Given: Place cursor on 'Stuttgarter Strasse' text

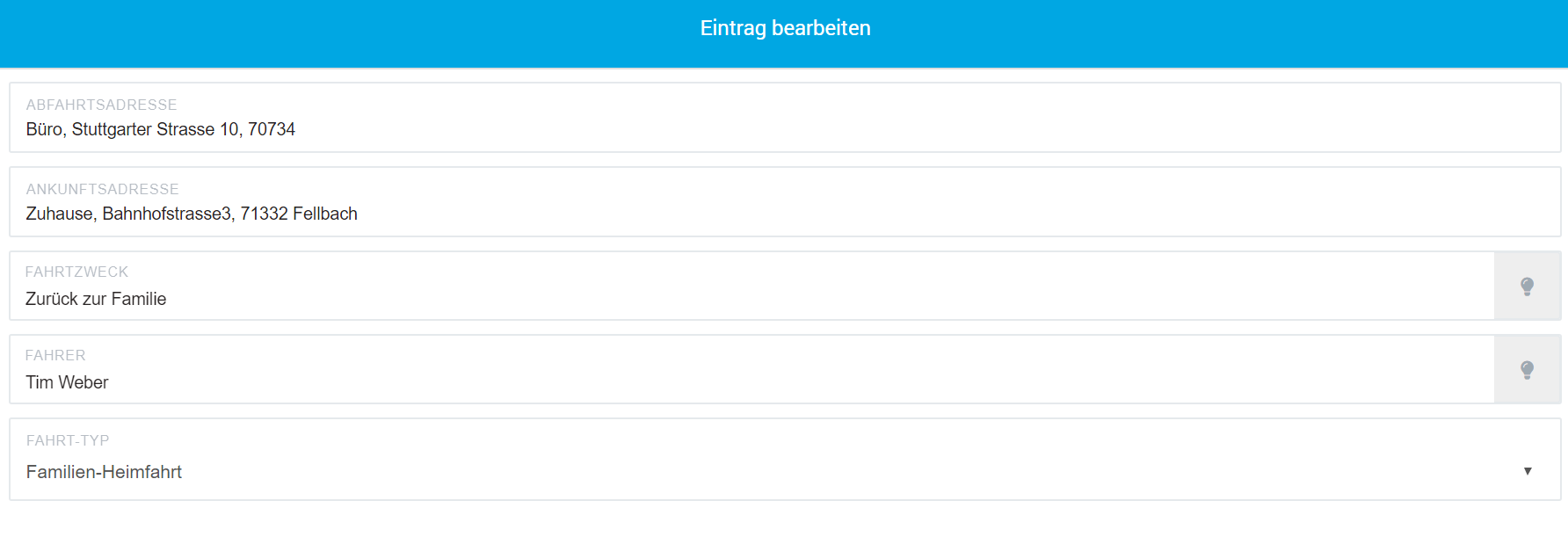Looking at the screenshot, I should pyautogui.click(x=143, y=129).
